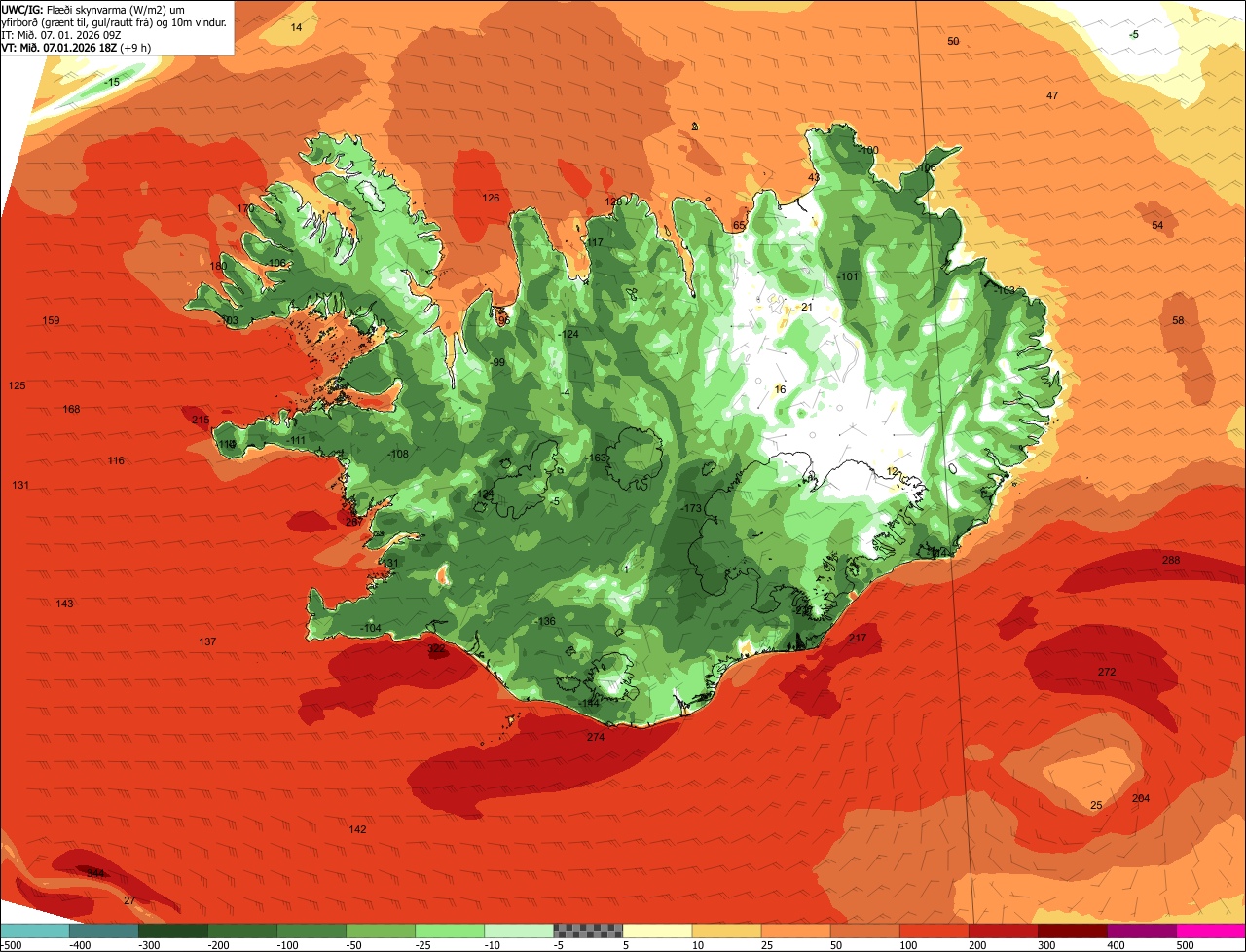Select the map value -173
This screenshot has height=952, width=1246.
point(692,509)
